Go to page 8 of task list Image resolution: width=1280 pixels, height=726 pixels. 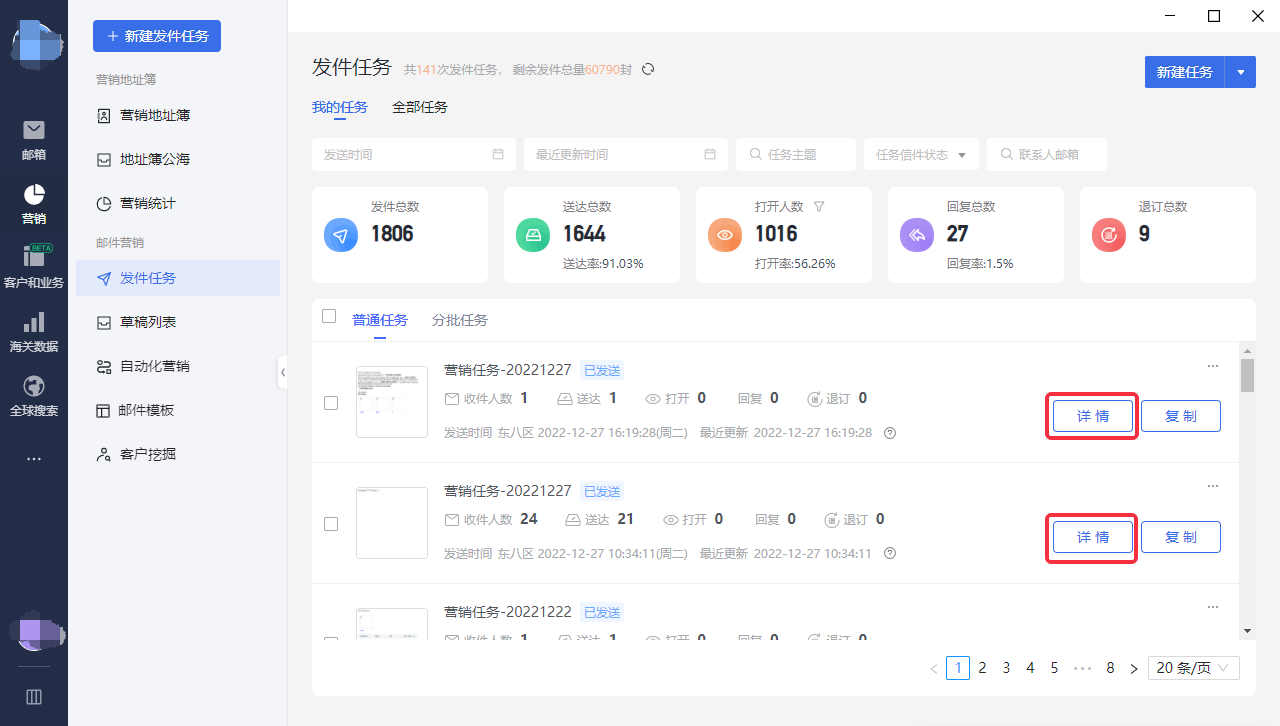[1110, 668]
